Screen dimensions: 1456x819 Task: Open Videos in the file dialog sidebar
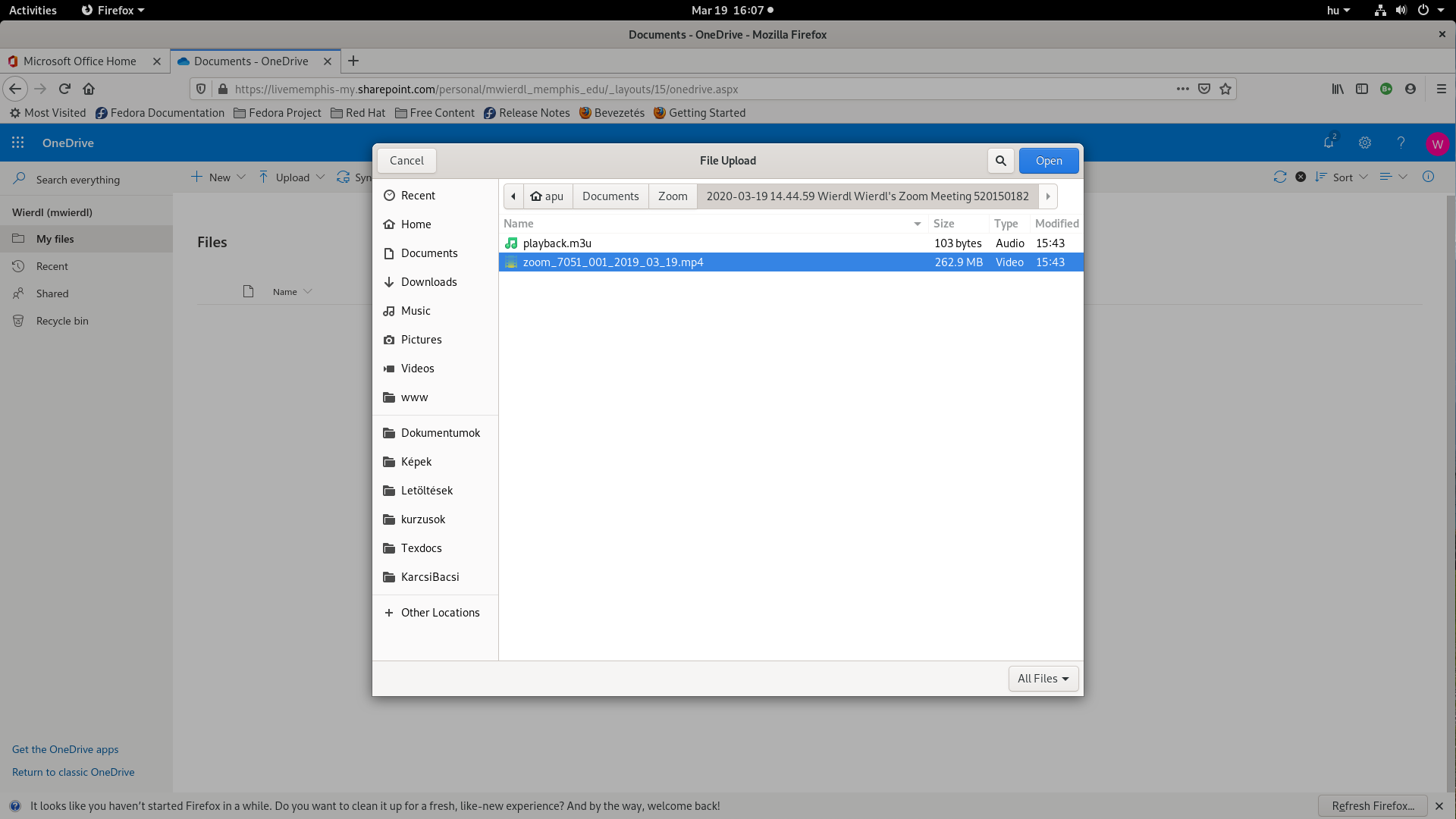(x=435, y=369)
